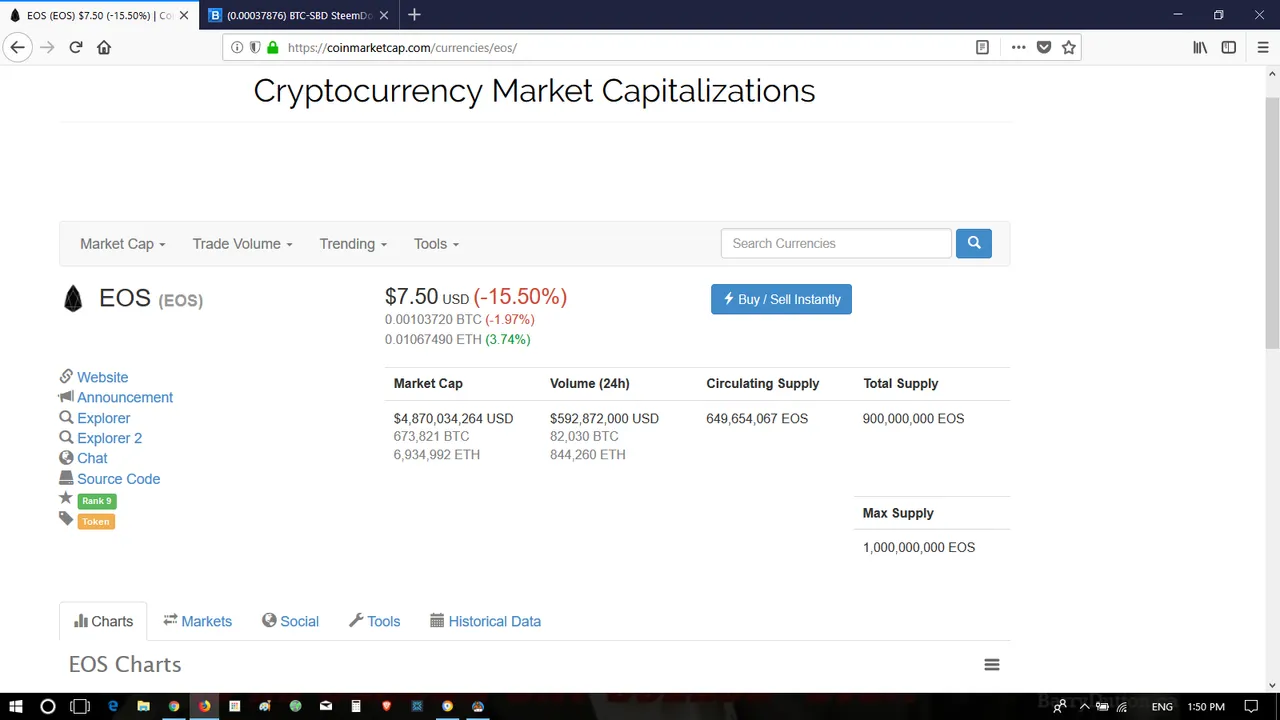This screenshot has height=720, width=1280.
Task: Switch to the Markets tab
Action: (197, 621)
